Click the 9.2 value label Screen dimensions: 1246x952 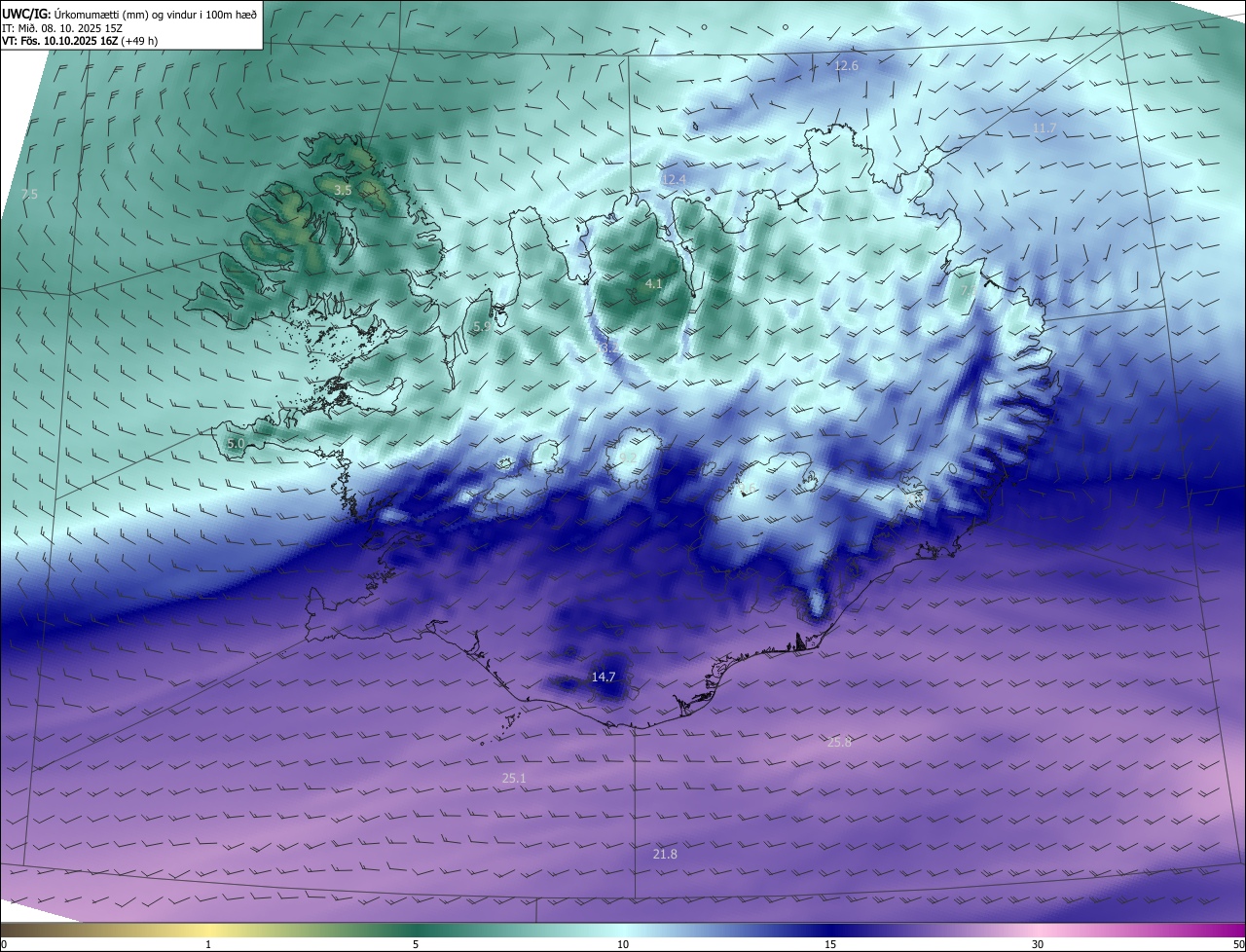click(628, 458)
